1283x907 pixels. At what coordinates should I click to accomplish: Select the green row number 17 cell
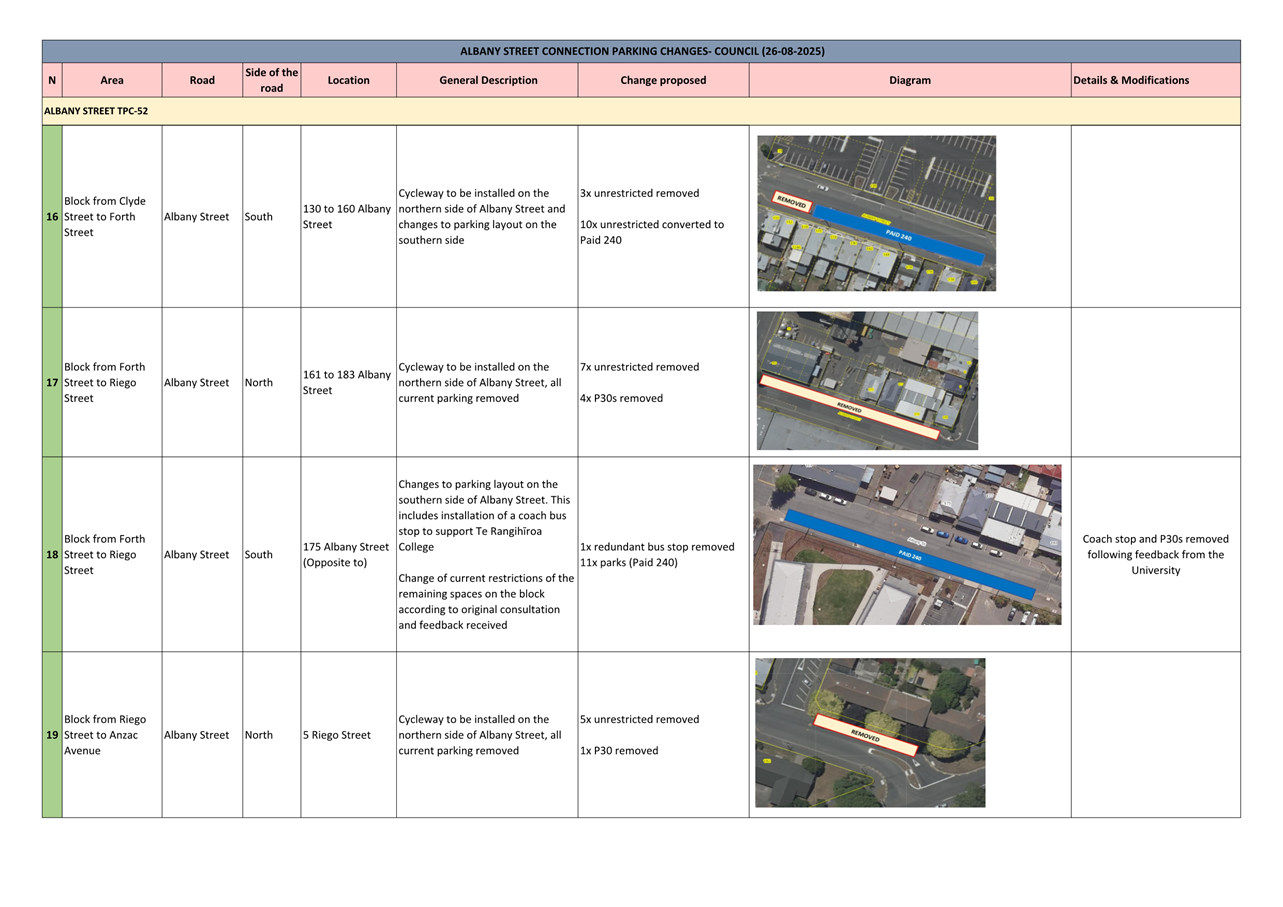[52, 383]
